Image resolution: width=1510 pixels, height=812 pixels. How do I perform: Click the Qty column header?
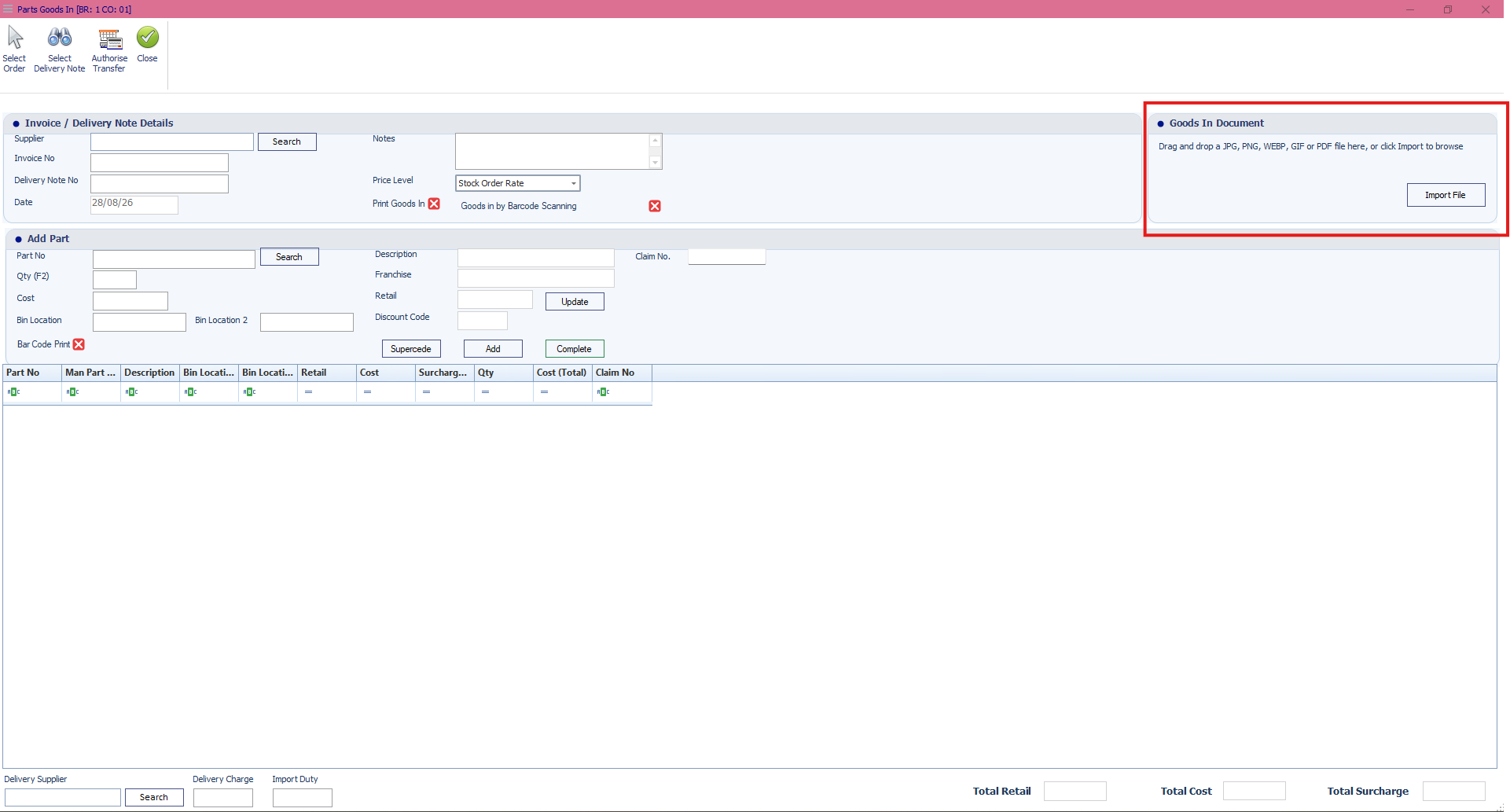[x=504, y=373]
